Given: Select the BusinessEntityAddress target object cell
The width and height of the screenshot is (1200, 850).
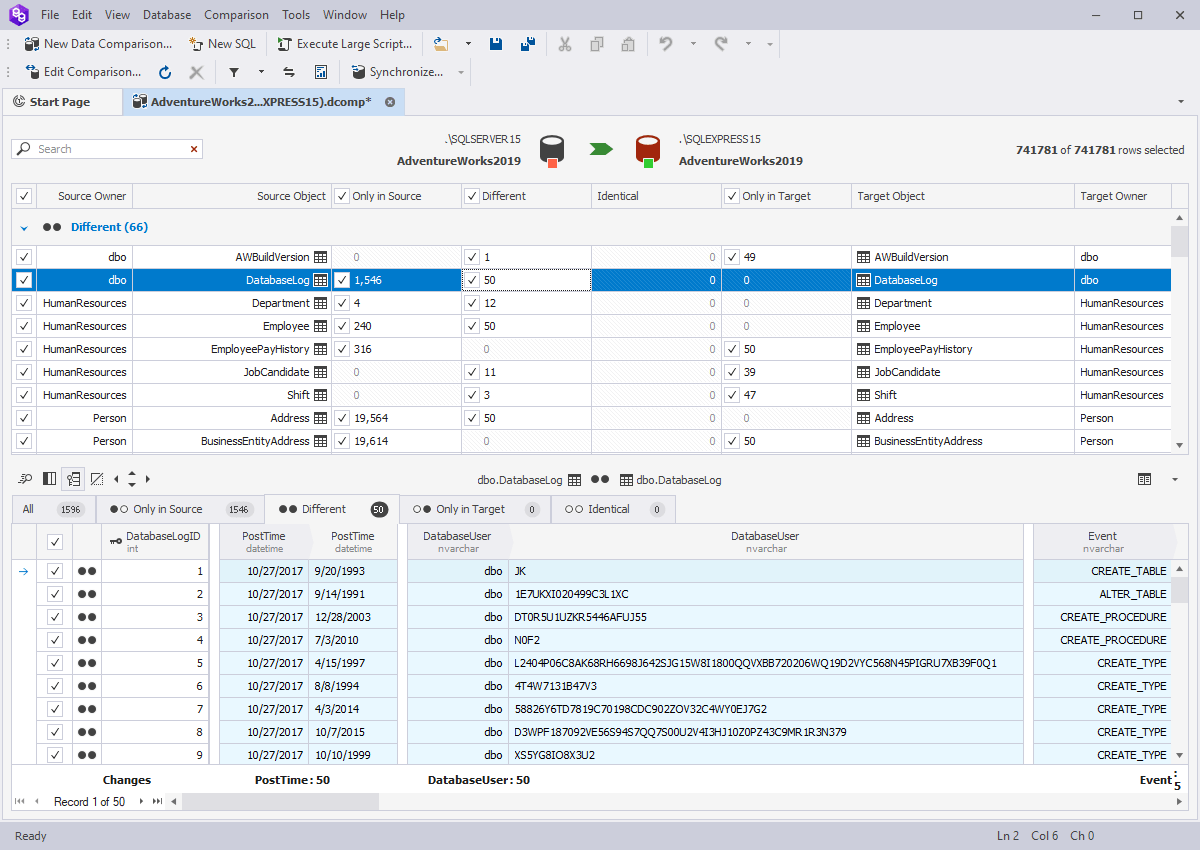Looking at the screenshot, I should (962, 441).
